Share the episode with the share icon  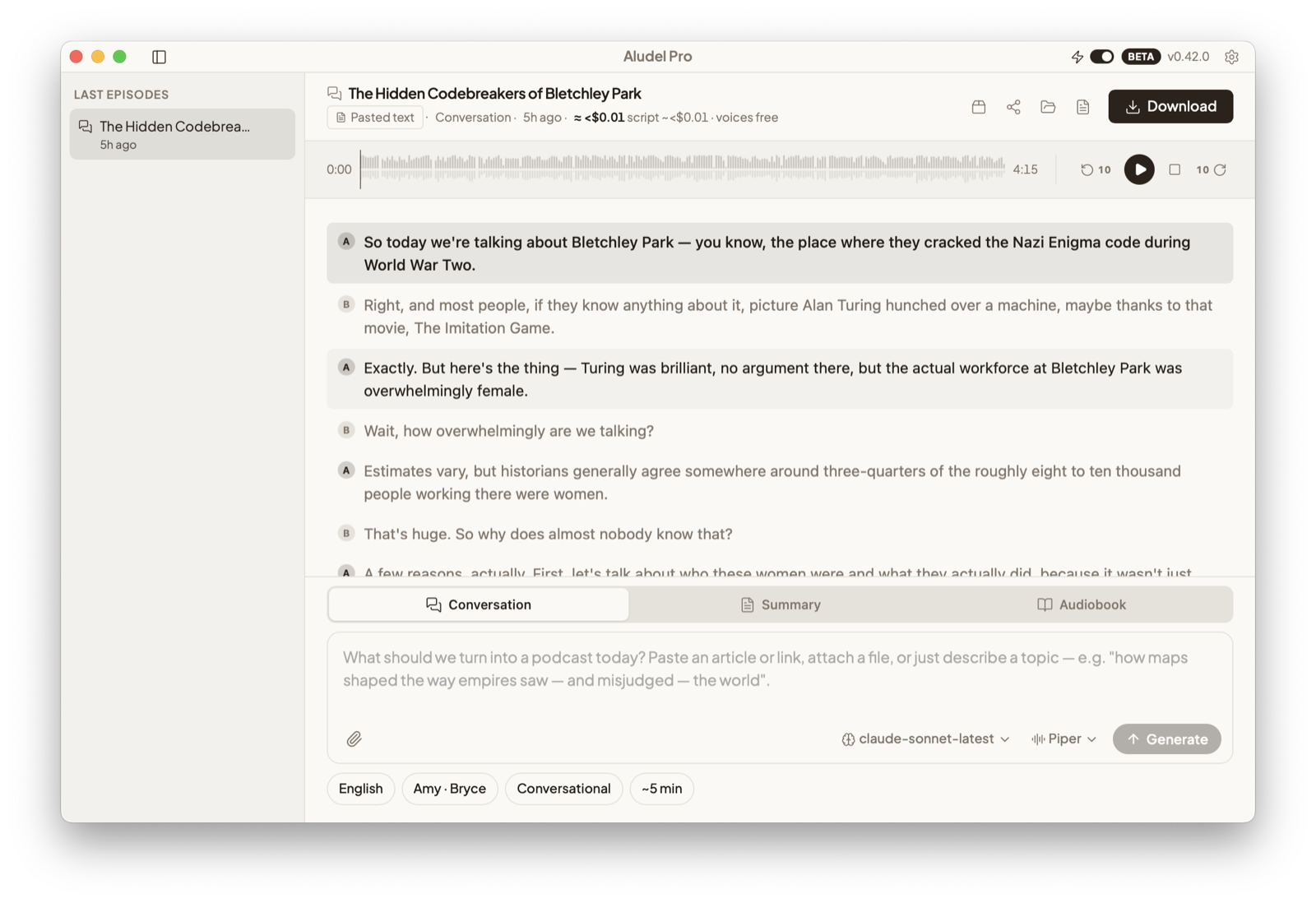coord(1013,107)
